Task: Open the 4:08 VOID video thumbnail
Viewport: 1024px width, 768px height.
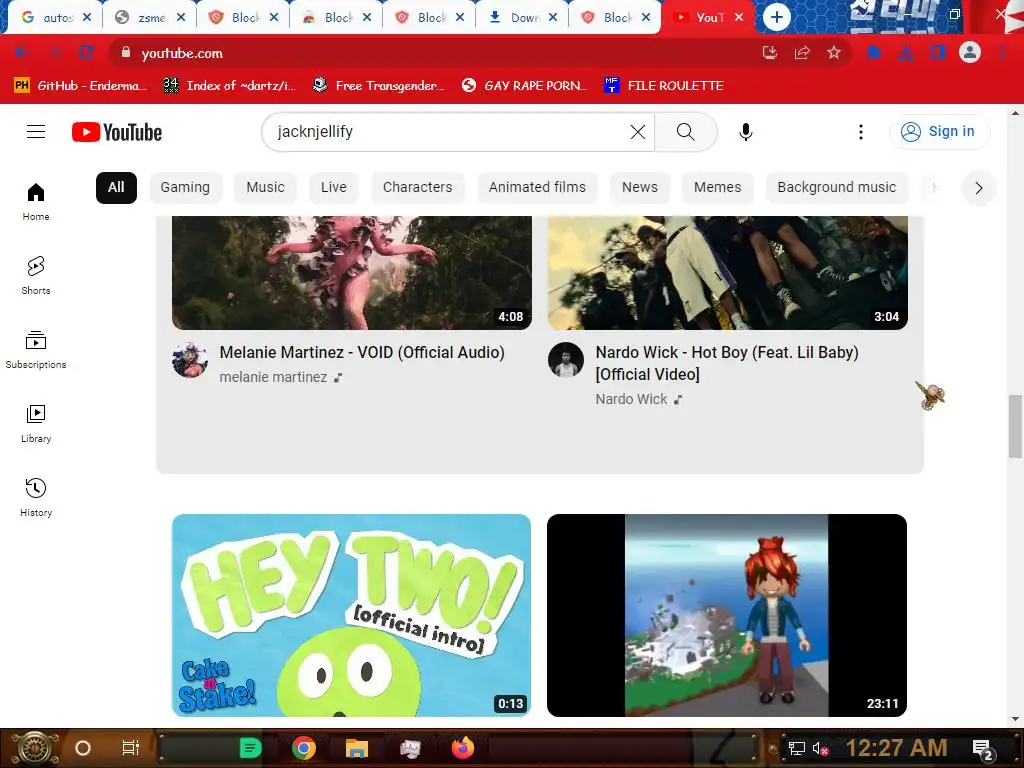Action: (352, 272)
